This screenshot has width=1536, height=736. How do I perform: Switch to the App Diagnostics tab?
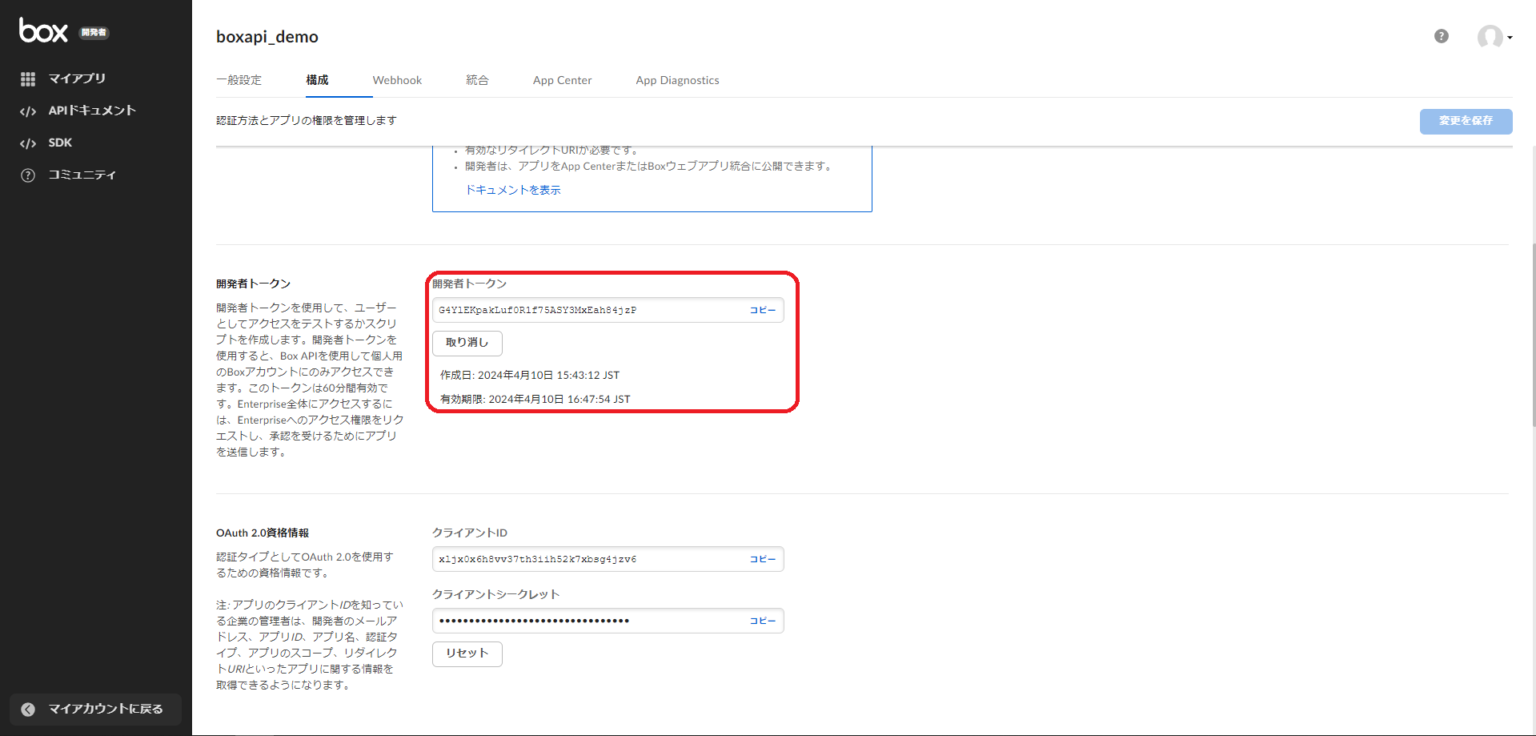pos(677,79)
